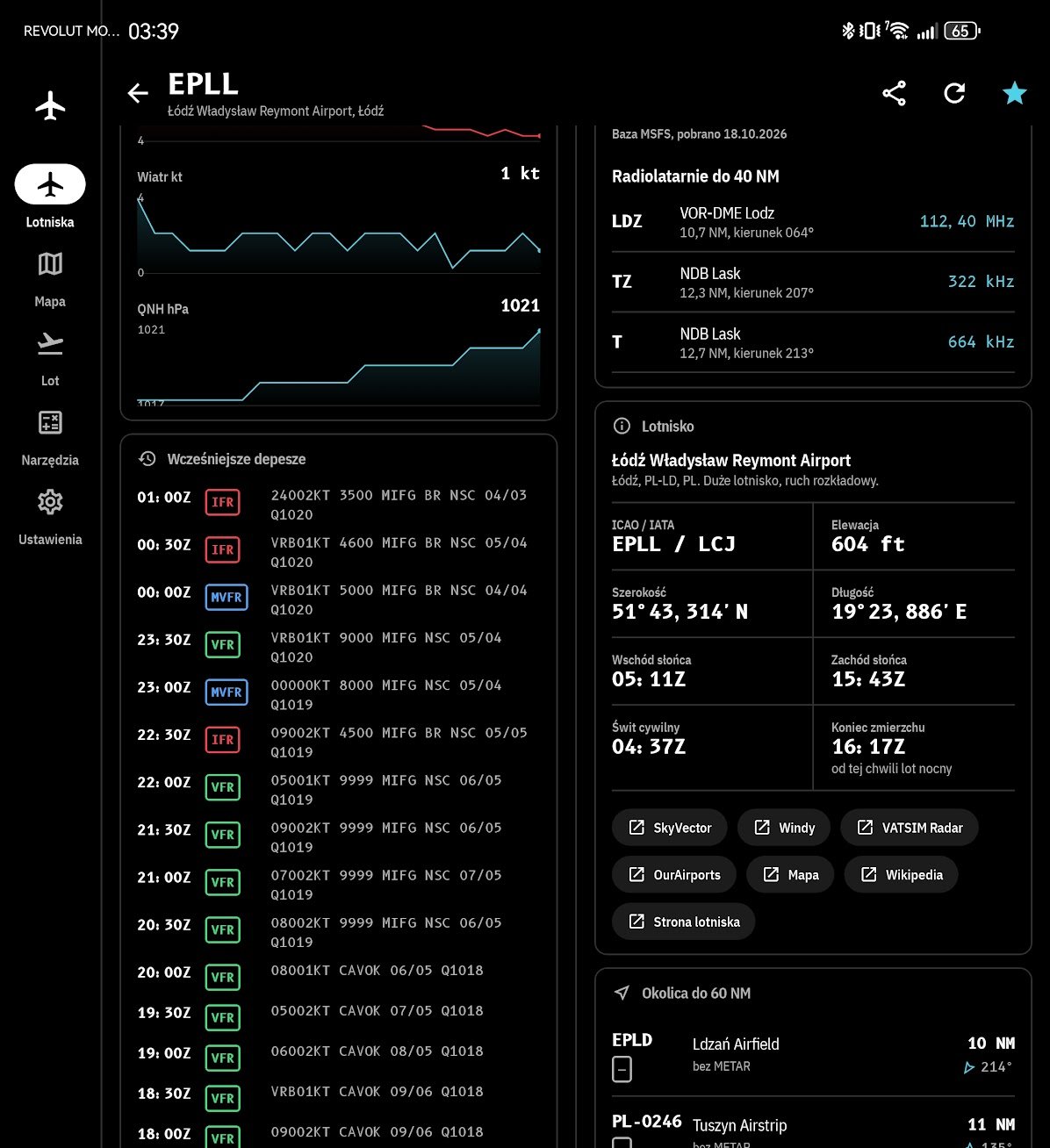The width and height of the screenshot is (1050, 1148).
Task: Open SkyVector external link
Action: [x=669, y=828]
